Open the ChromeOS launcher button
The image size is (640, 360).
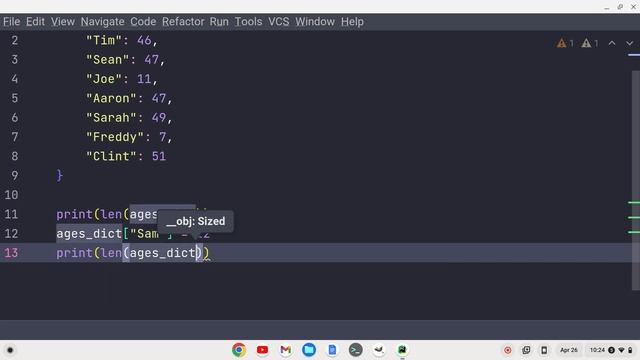point(10,350)
